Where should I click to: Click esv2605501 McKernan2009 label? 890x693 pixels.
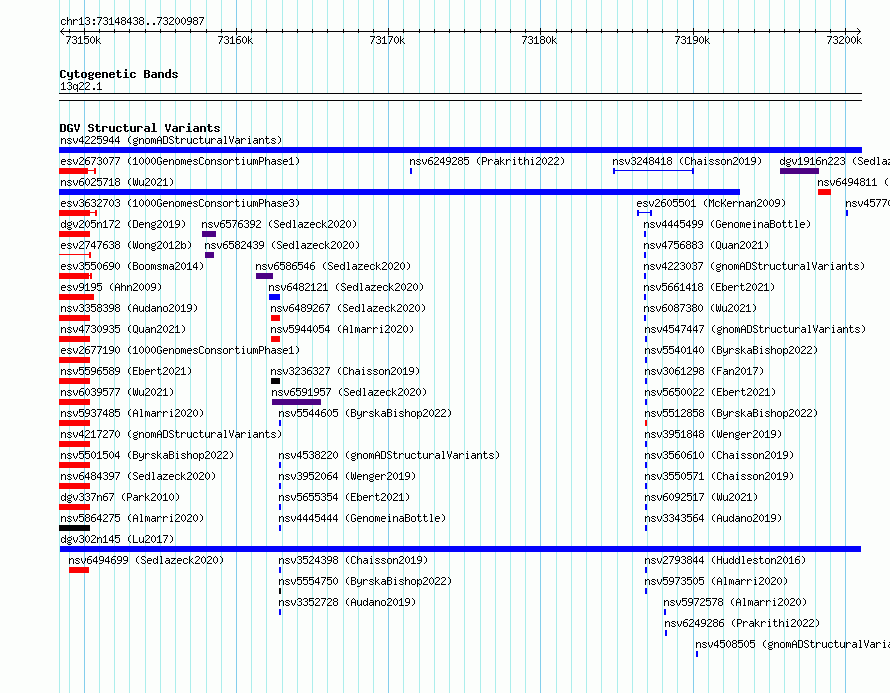711,203
